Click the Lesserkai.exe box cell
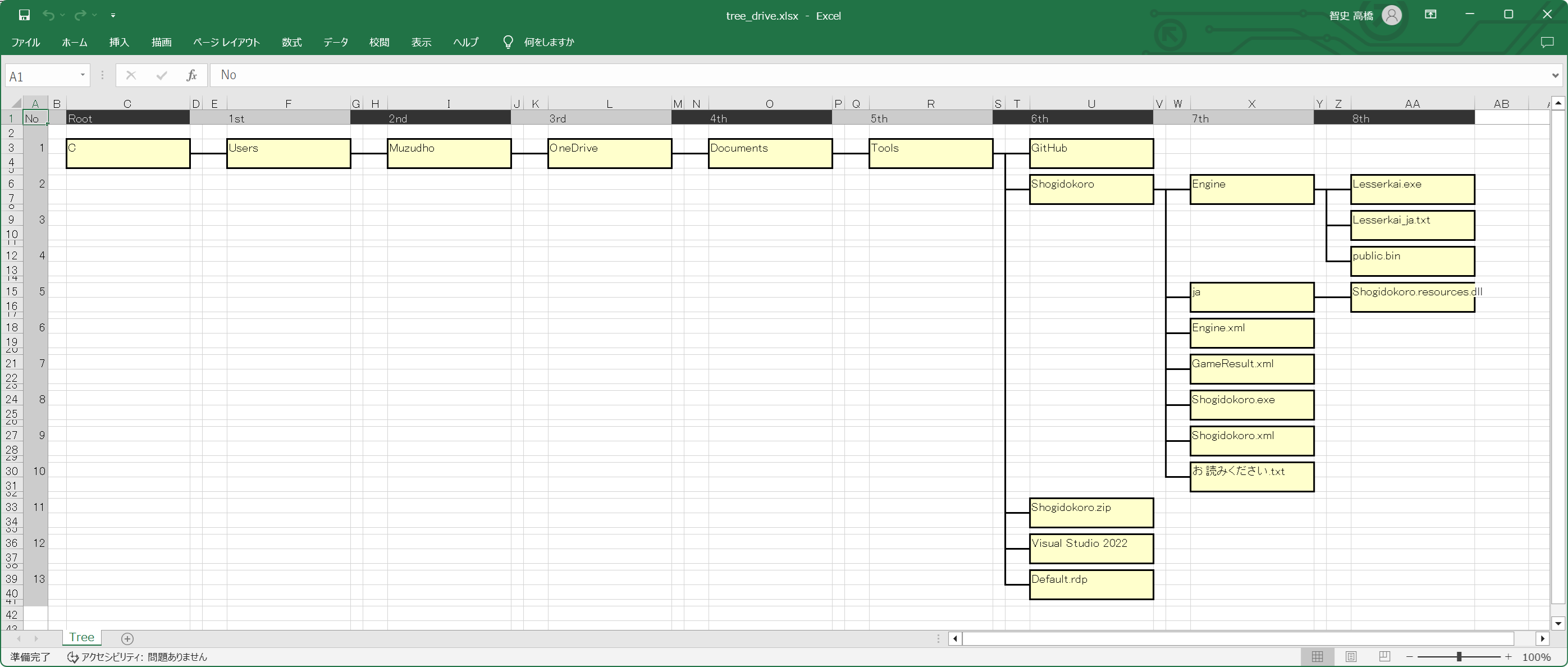This screenshot has height=667, width=1568. point(1412,189)
